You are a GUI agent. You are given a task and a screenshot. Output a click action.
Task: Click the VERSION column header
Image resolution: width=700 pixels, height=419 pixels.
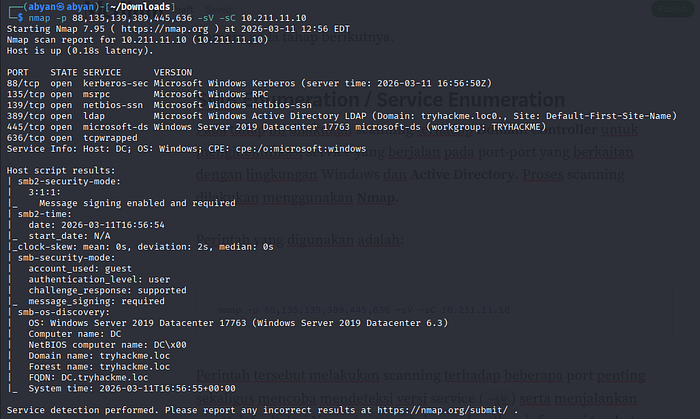pos(173,72)
